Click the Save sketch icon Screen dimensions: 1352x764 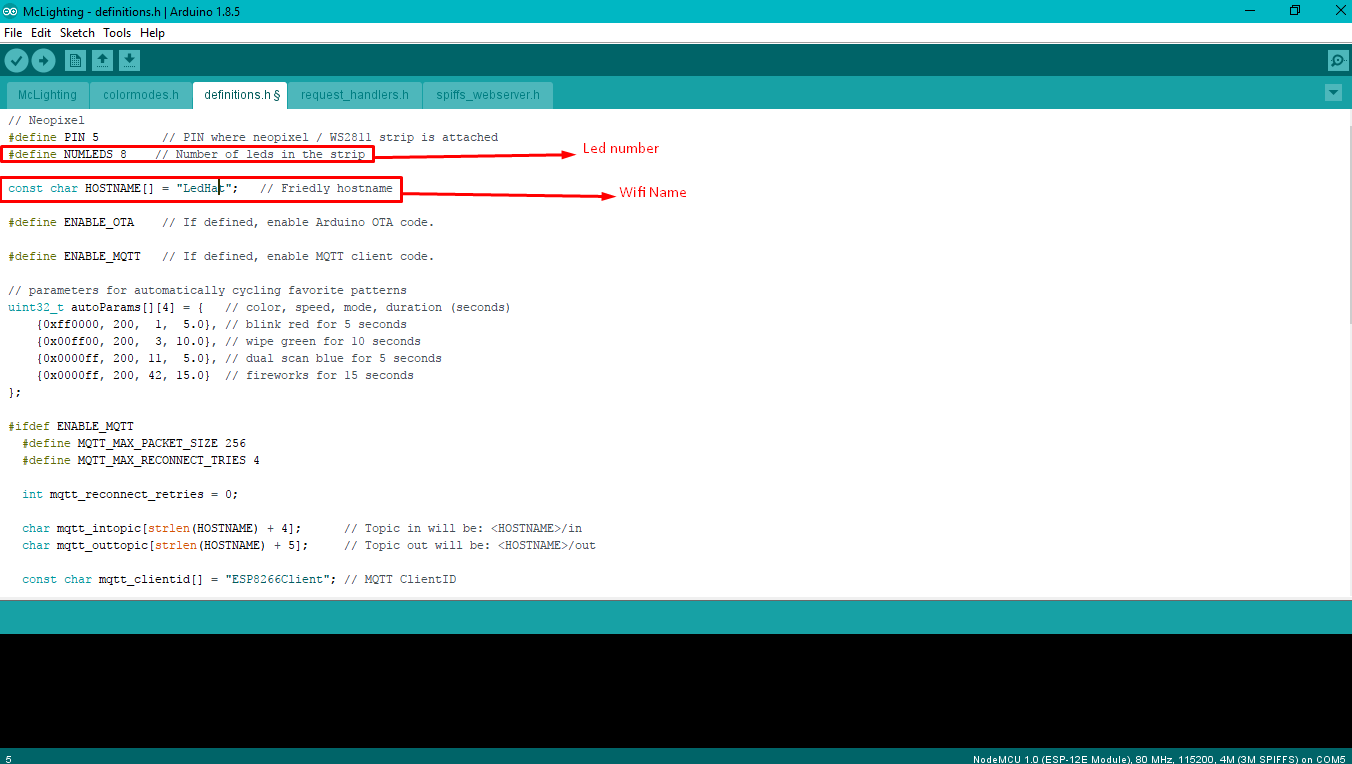coord(129,60)
